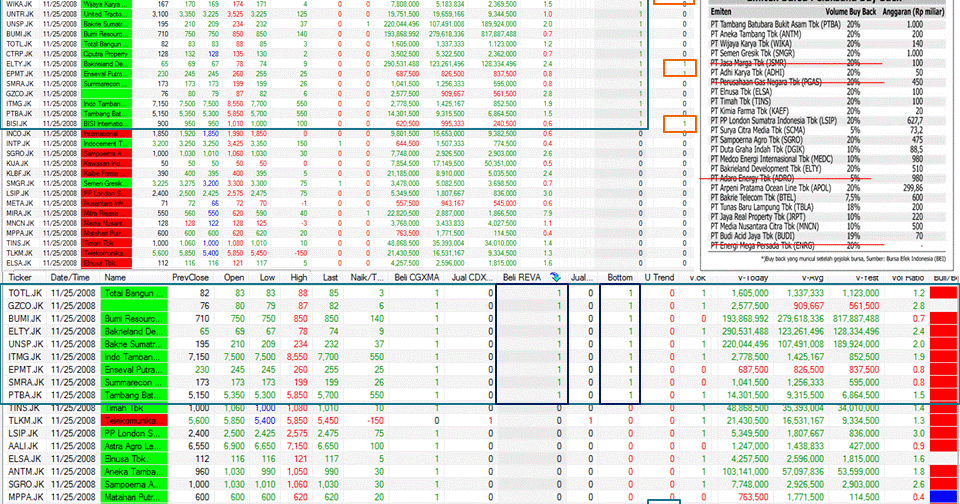This screenshot has height=504, width=960.
Task: Click the Aneka Tamba... name cell
Action: tap(133, 472)
